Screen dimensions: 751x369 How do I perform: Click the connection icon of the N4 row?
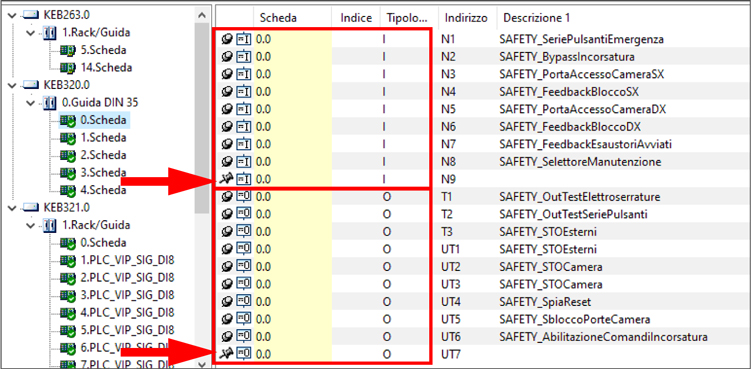pyautogui.click(x=228, y=92)
